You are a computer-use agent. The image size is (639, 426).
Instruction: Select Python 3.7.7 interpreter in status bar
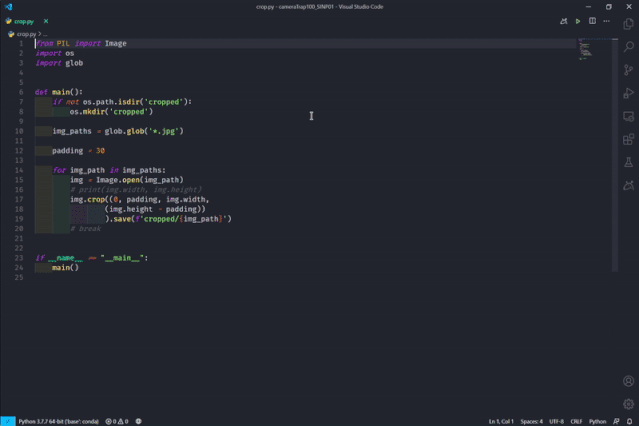[58, 422]
